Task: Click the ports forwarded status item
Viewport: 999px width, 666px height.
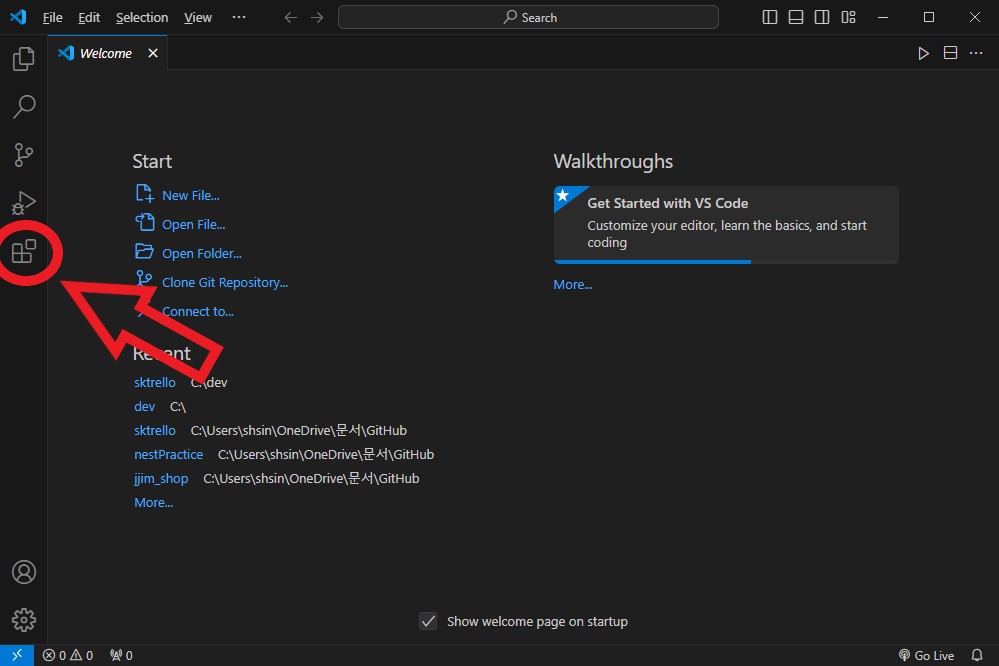Action: coord(121,655)
